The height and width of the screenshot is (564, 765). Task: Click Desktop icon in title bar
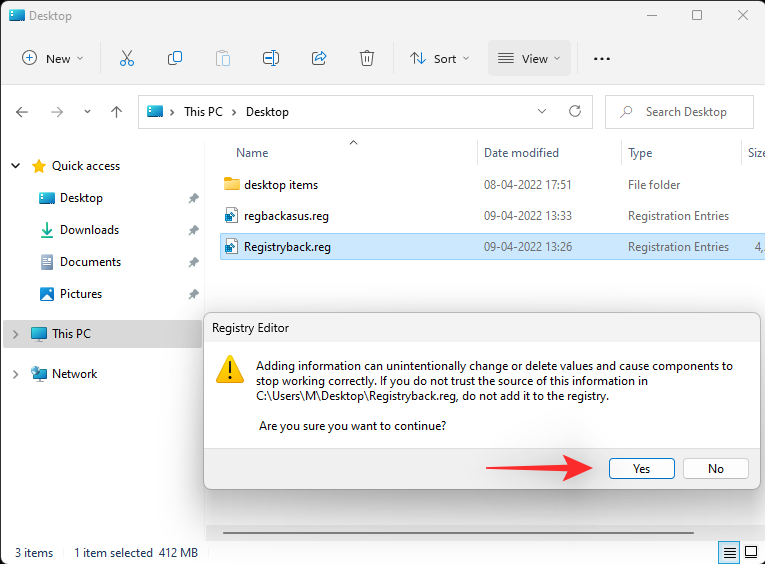click(x=17, y=15)
